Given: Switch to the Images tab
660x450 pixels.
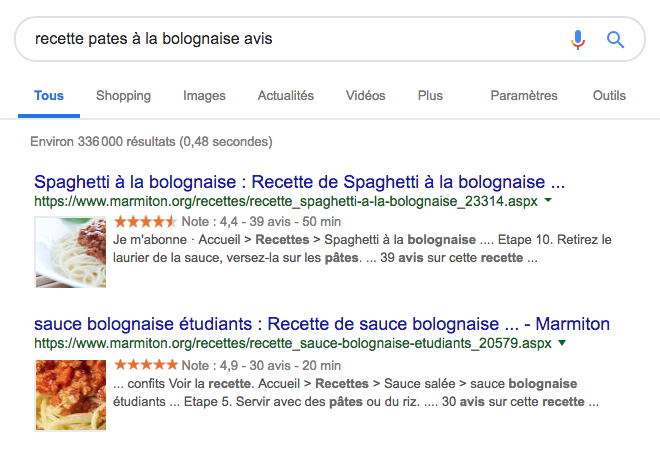Looking at the screenshot, I should 204,96.
